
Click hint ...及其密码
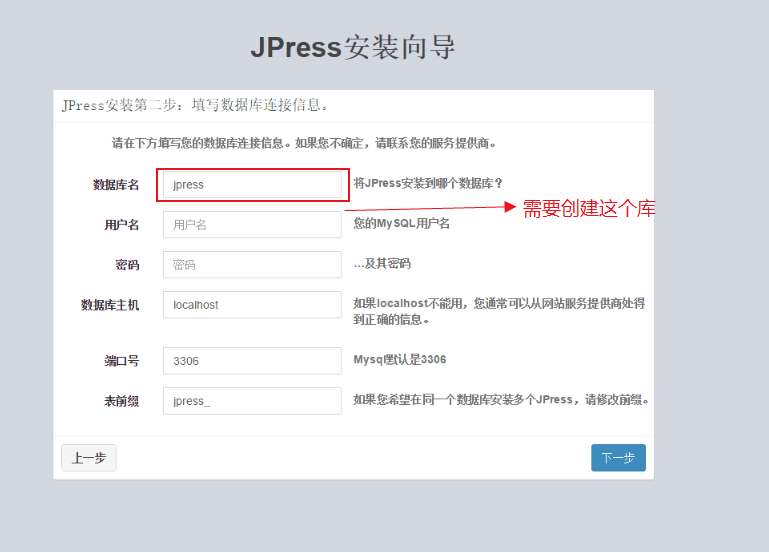coord(382,264)
